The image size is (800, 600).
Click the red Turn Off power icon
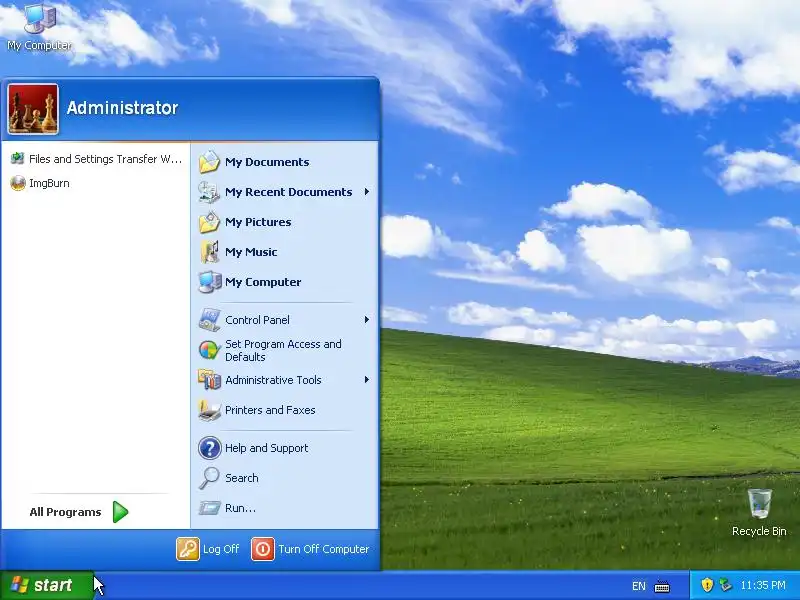click(263, 549)
